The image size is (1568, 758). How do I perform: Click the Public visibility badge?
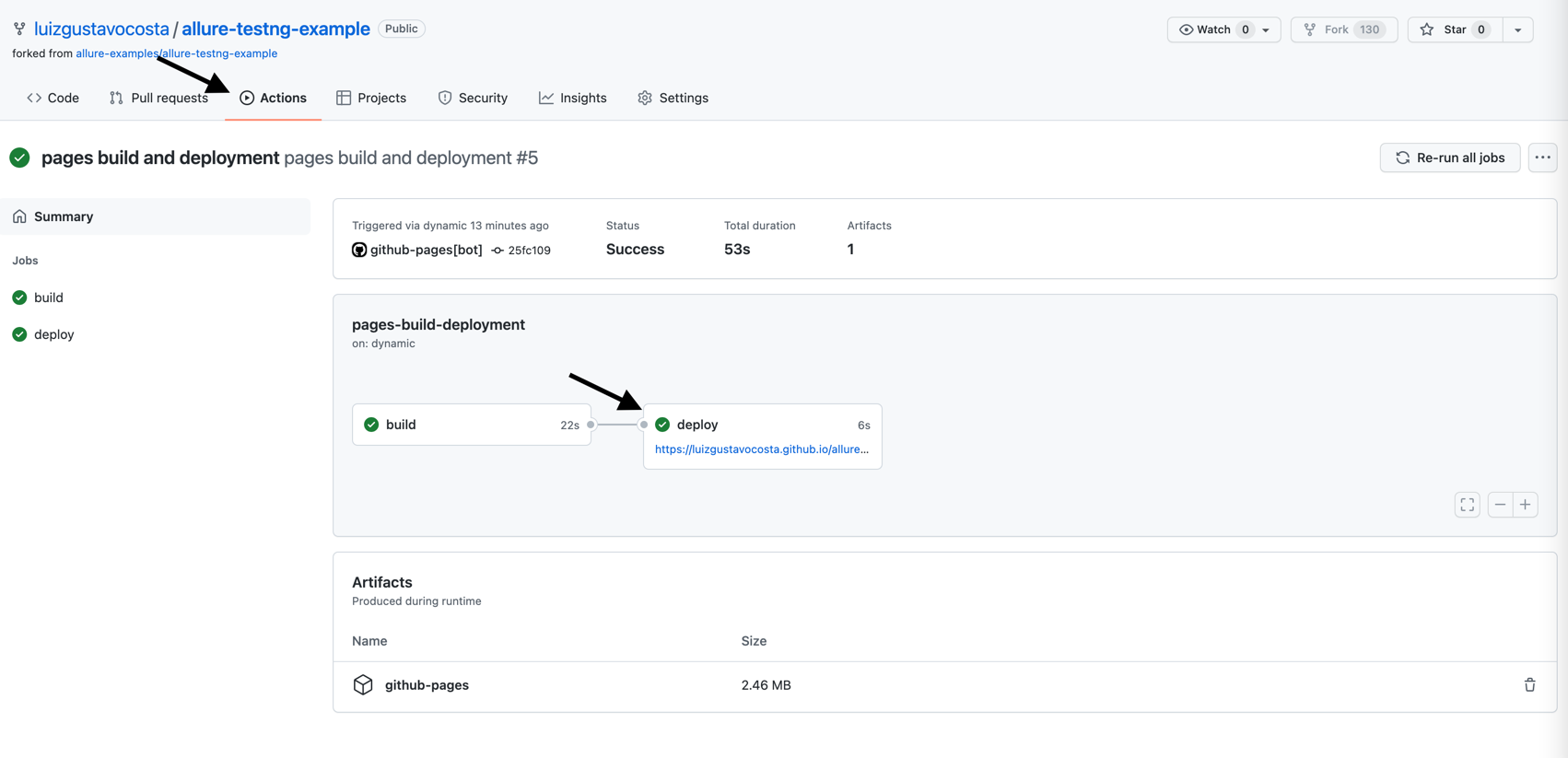(x=401, y=29)
